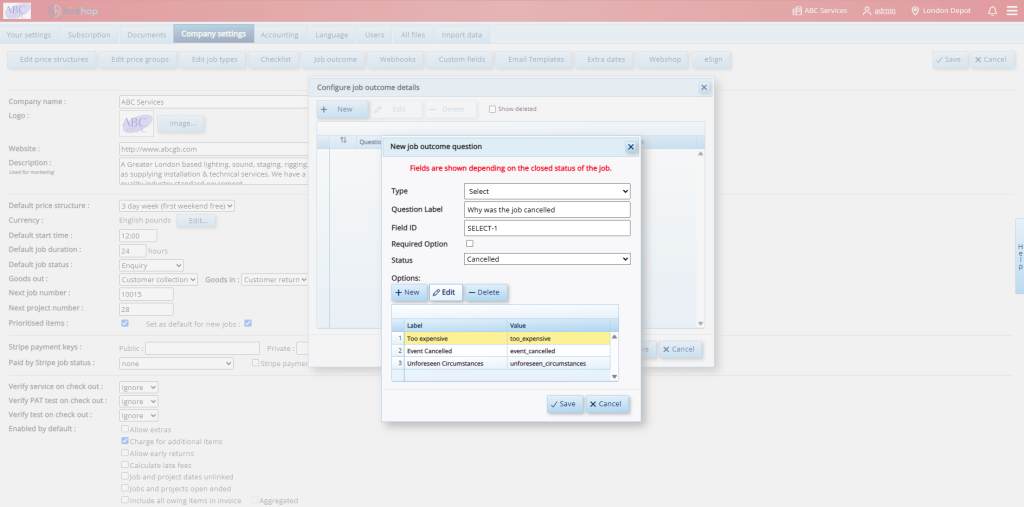Screen dimensions: 1024x507
Task: Switch to Your settings tab
Action: click(x=29, y=35)
